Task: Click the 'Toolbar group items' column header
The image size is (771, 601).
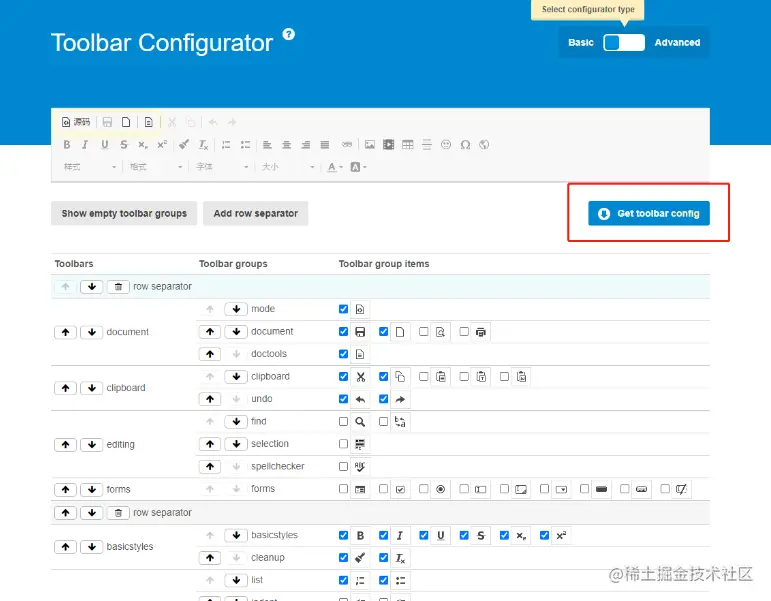Action: click(x=384, y=264)
